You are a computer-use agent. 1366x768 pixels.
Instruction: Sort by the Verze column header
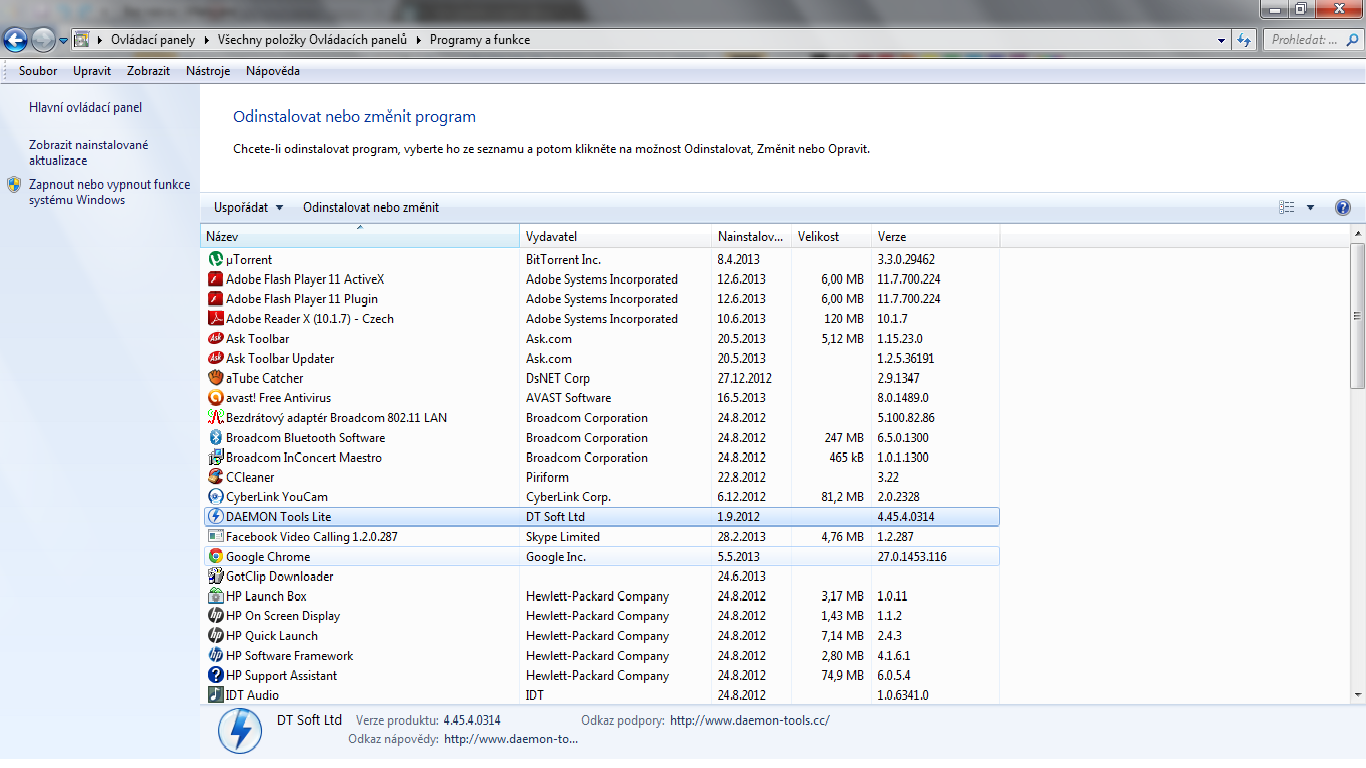tap(935, 237)
